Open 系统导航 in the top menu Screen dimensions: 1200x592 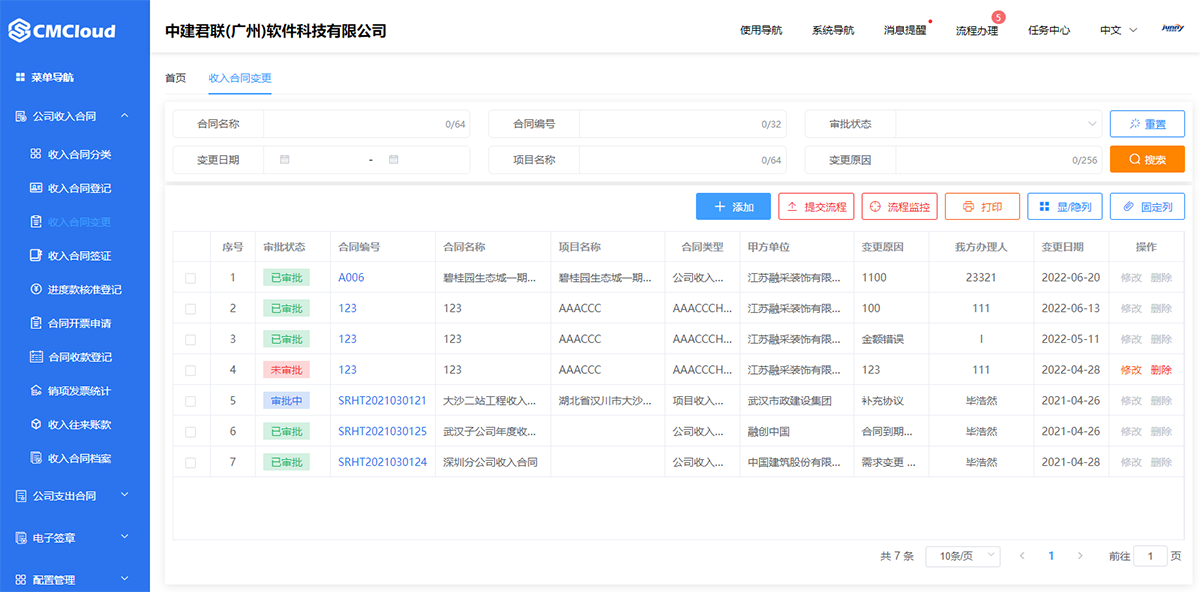833,30
